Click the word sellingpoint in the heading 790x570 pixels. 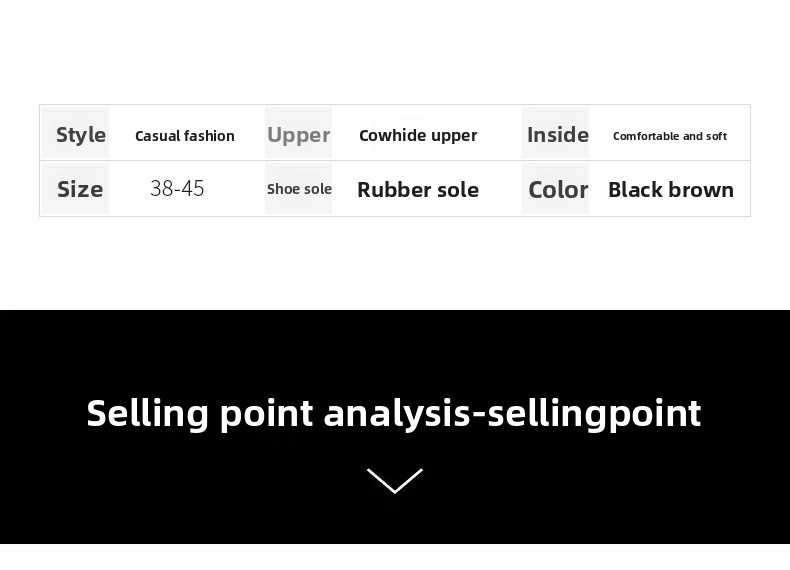594,413
